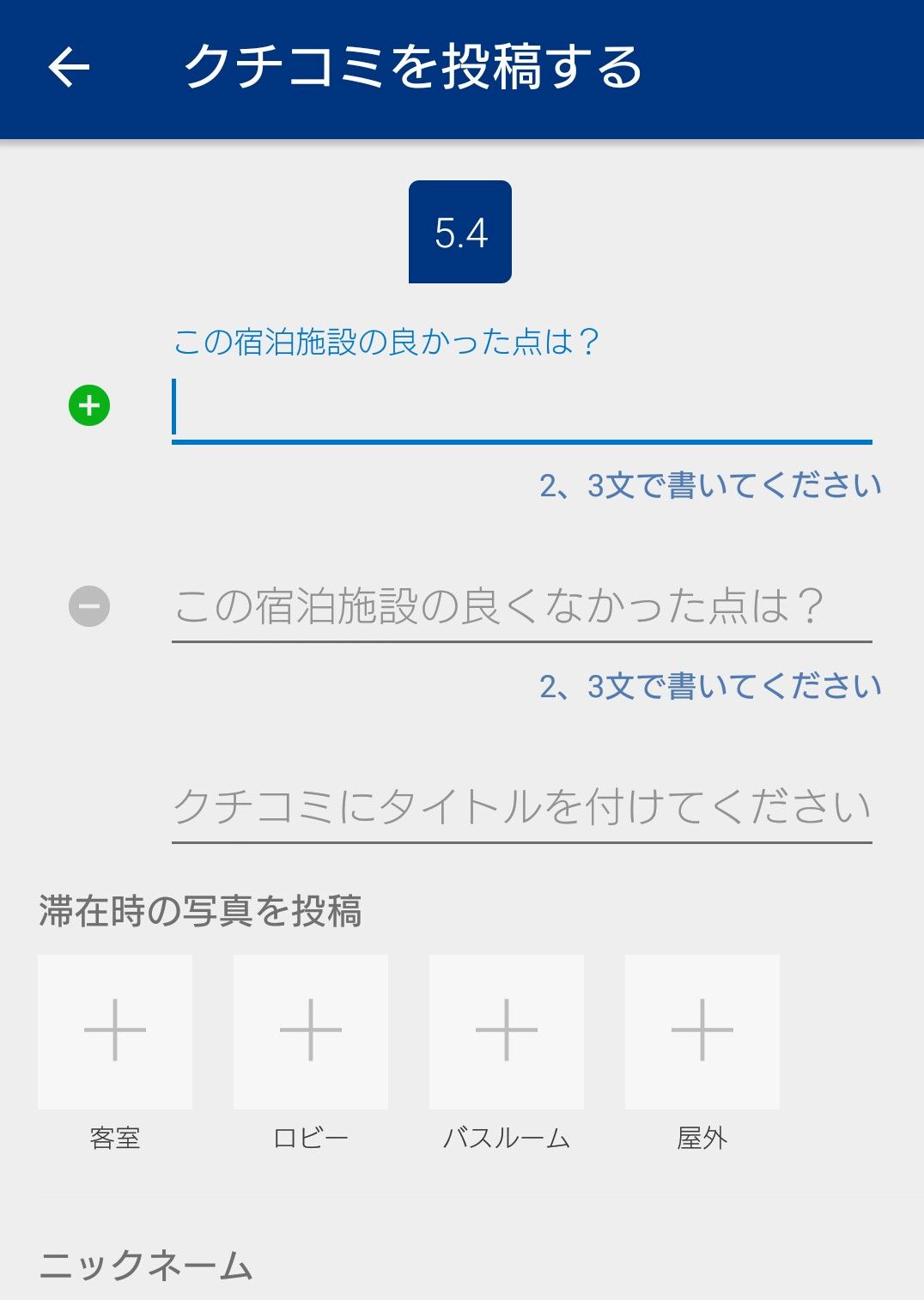Add a 客室 (guest room) photo

tap(115, 1031)
